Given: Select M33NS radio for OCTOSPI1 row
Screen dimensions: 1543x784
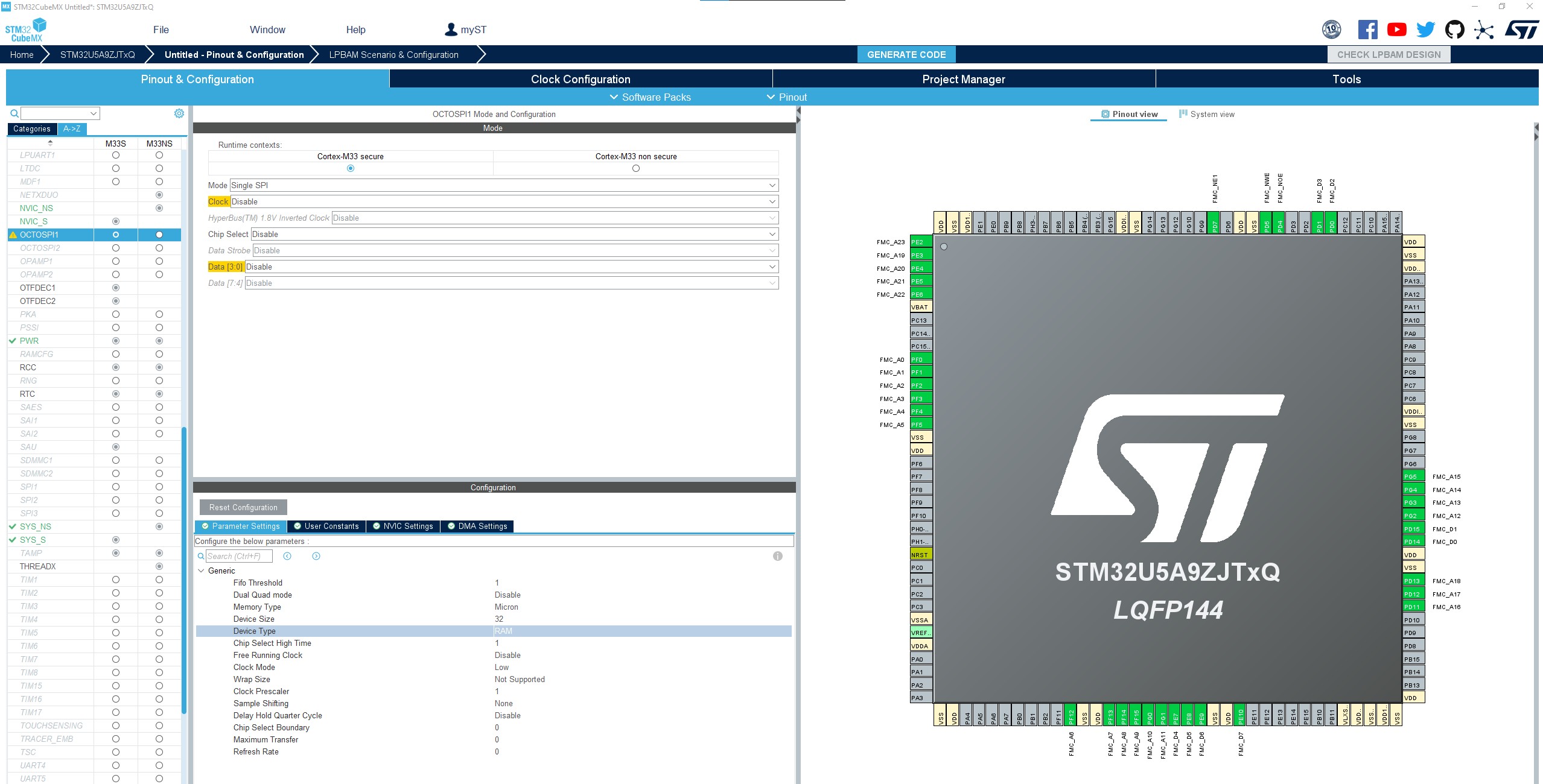Looking at the screenshot, I should [x=159, y=235].
